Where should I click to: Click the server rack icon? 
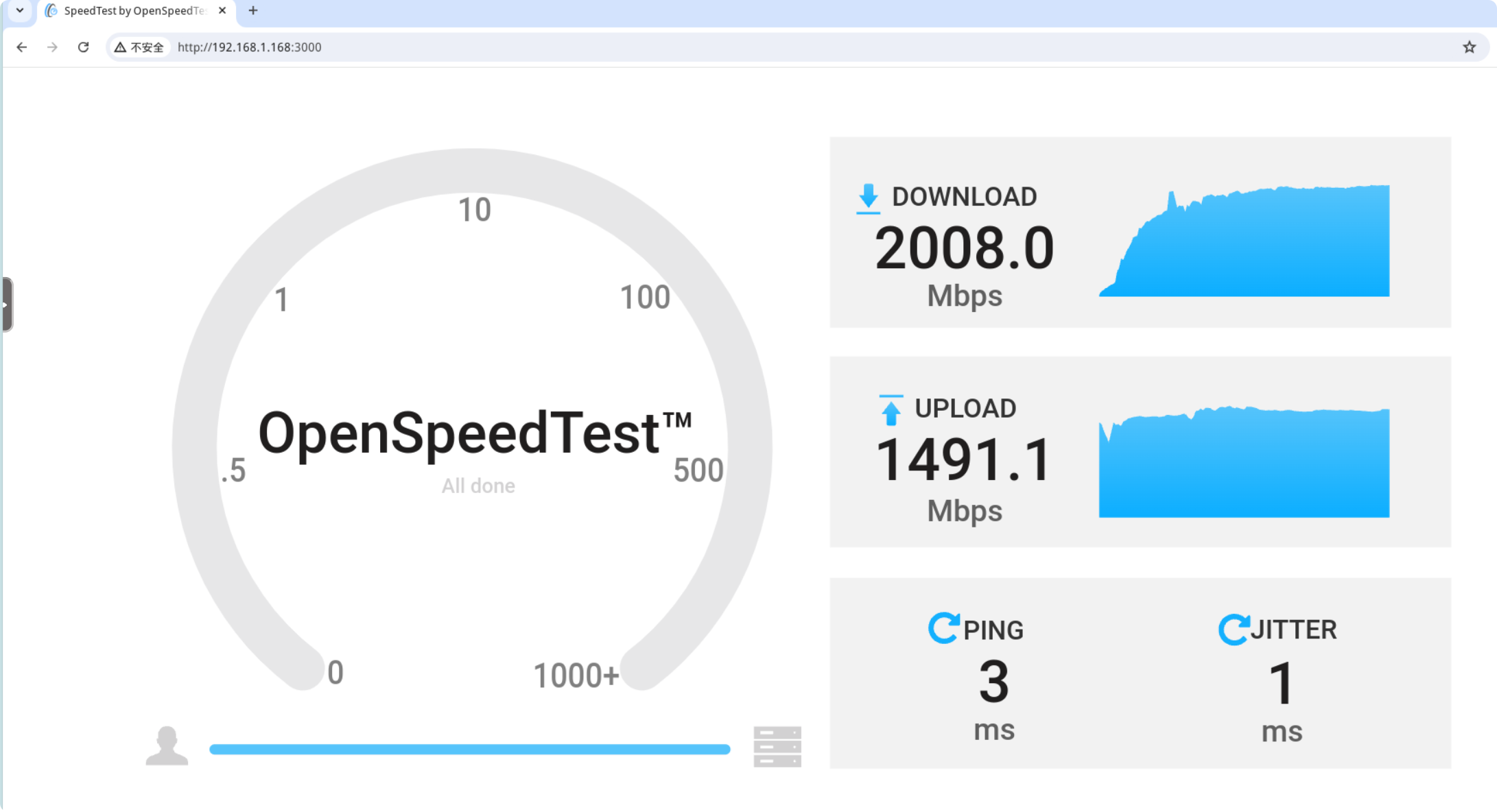click(777, 746)
